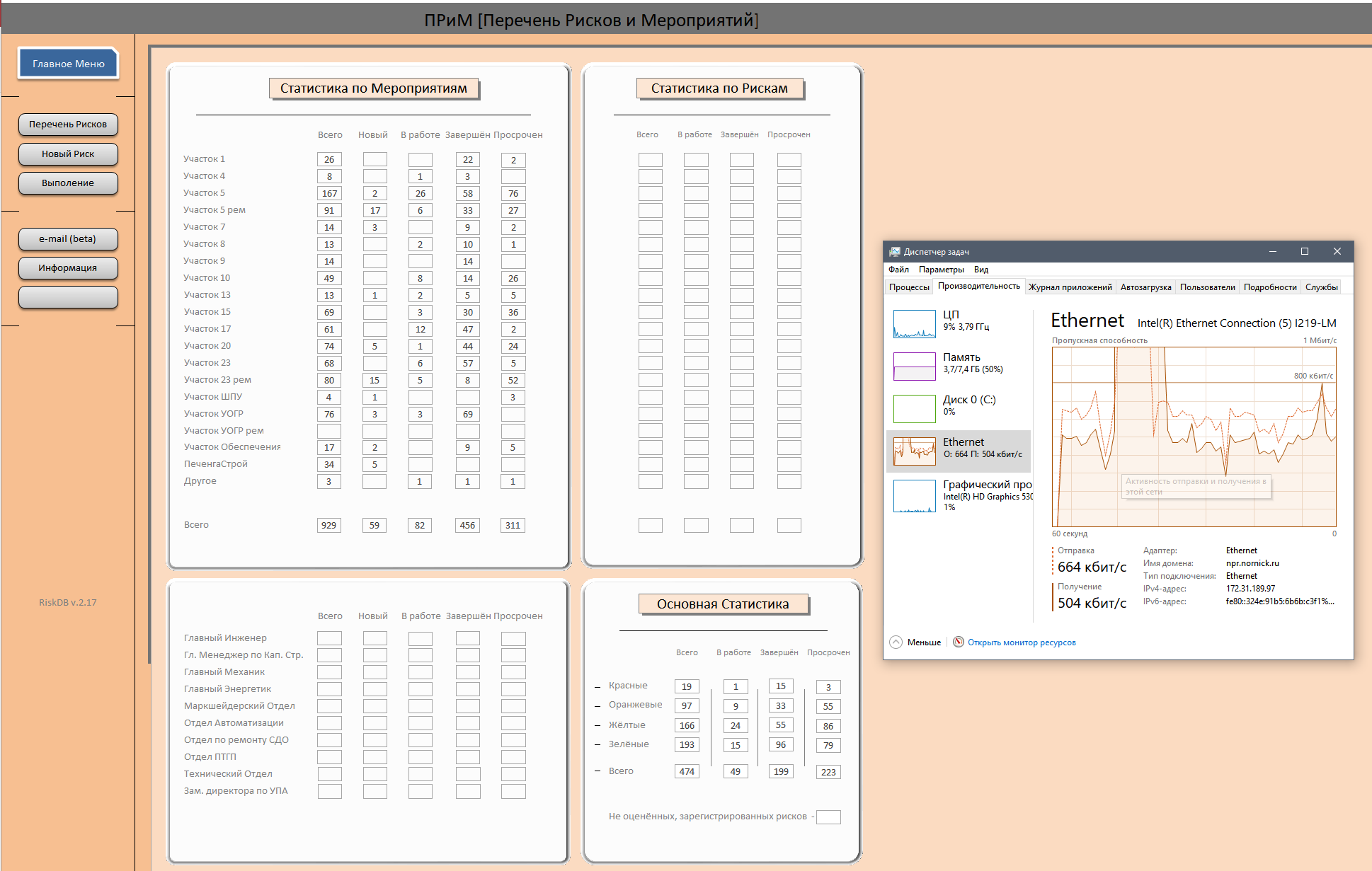Open the Параметры menu
Viewport: 1372px width, 871px height.
click(941, 270)
